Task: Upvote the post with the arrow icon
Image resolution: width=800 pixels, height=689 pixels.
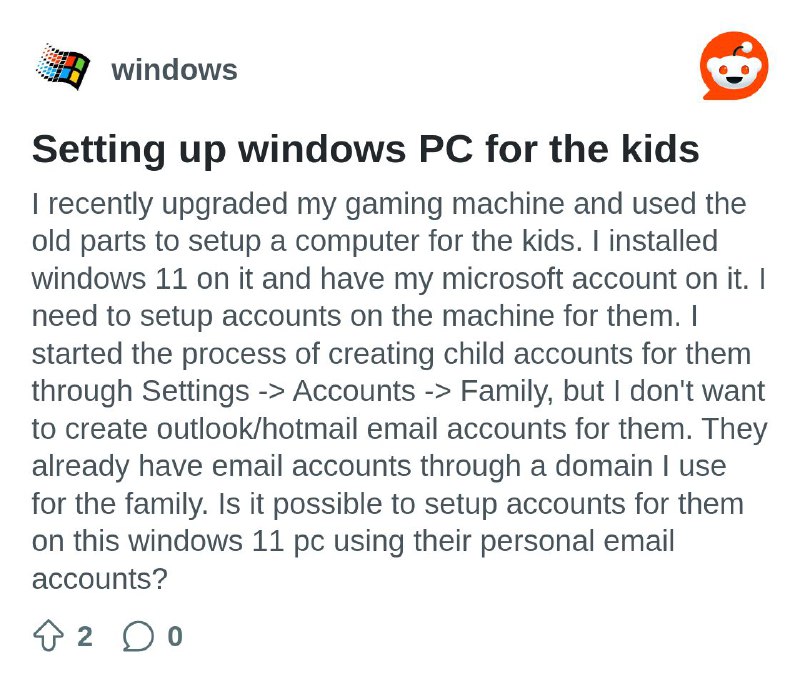Action: pos(48,635)
